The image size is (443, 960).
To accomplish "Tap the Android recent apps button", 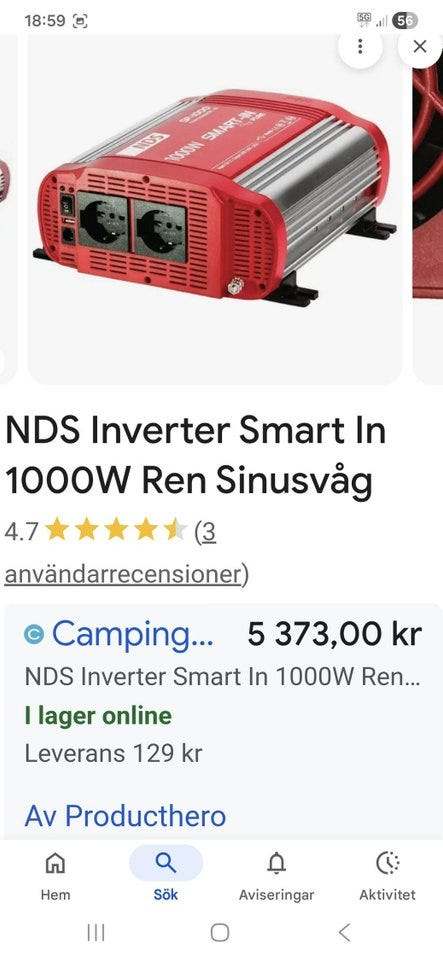I will pos(96,932).
